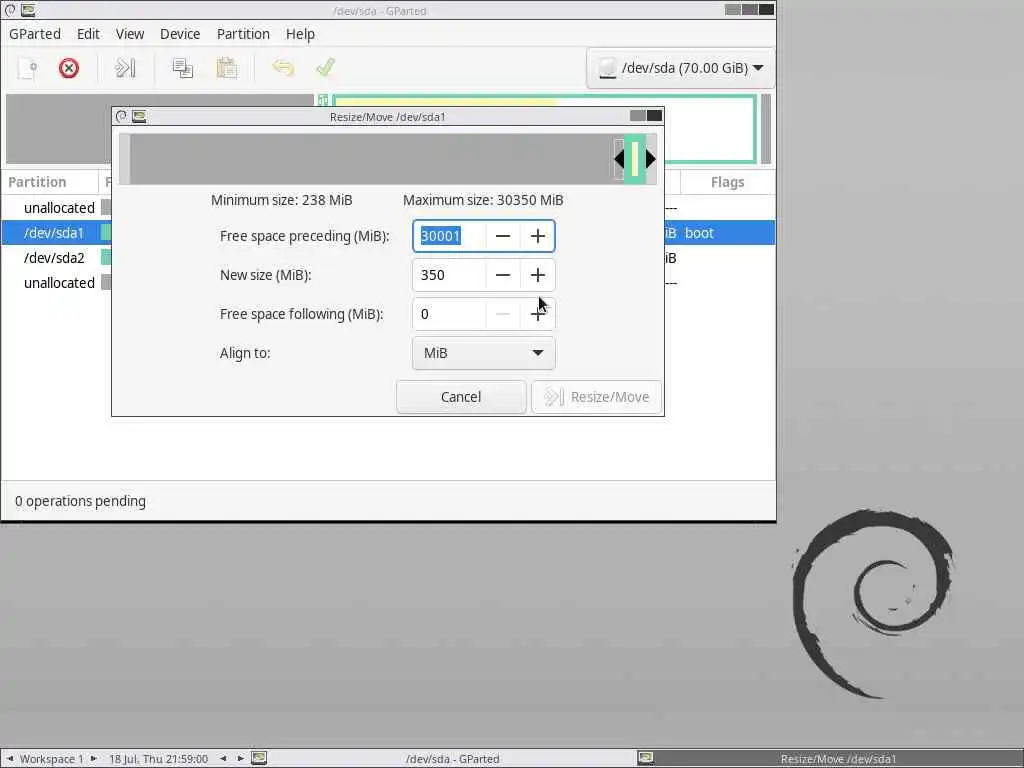
Task: Click the Resize/Move toolbar icon
Action: tap(125, 68)
